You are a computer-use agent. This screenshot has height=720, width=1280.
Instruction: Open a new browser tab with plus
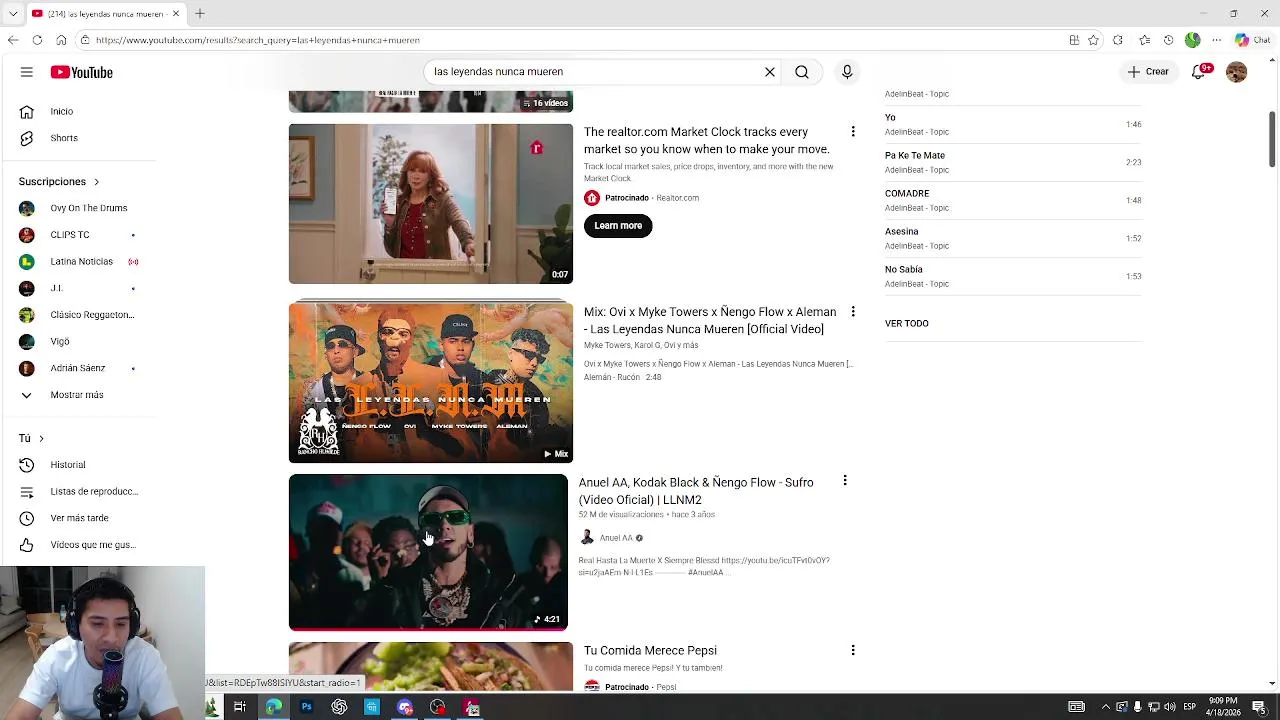(x=200, y=14)
